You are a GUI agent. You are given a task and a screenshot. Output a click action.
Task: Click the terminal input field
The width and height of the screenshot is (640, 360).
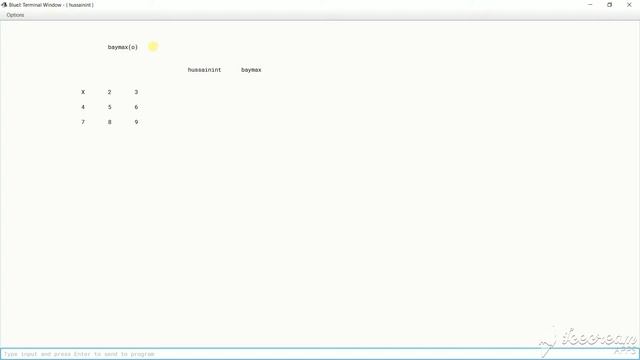click(x=320, y=354)
